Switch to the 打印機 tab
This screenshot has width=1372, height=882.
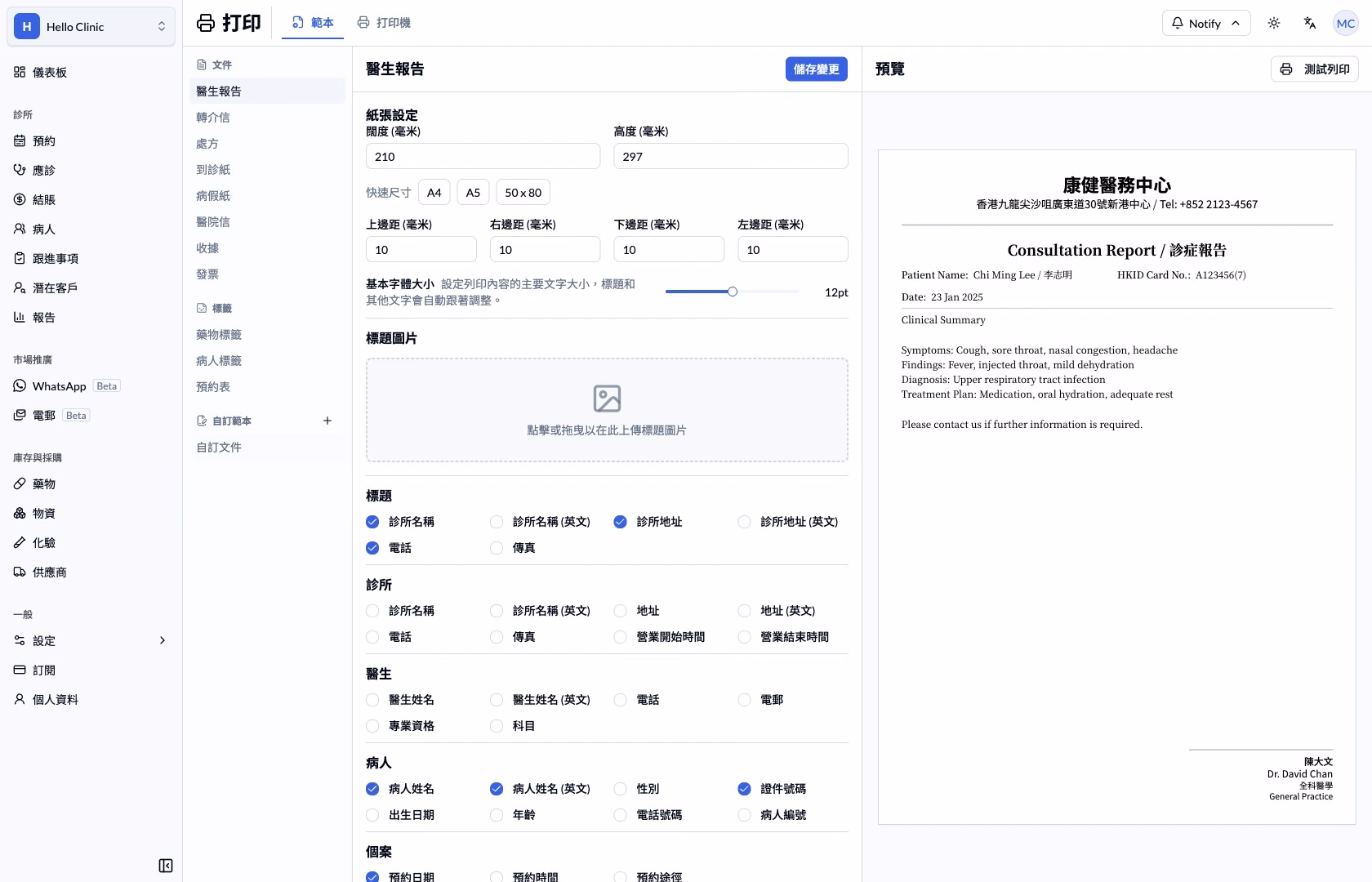(384, 23)
